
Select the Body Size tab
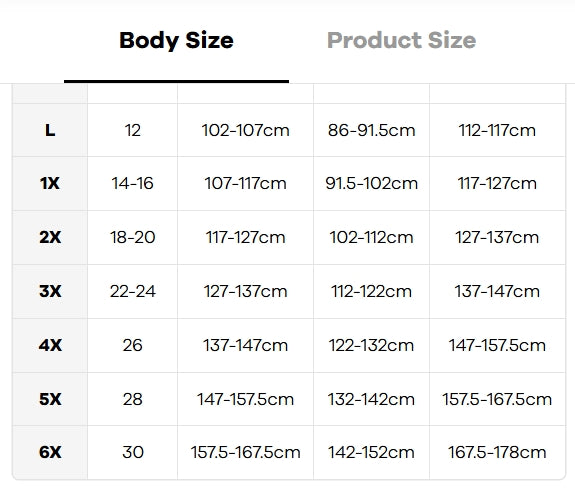176,41
